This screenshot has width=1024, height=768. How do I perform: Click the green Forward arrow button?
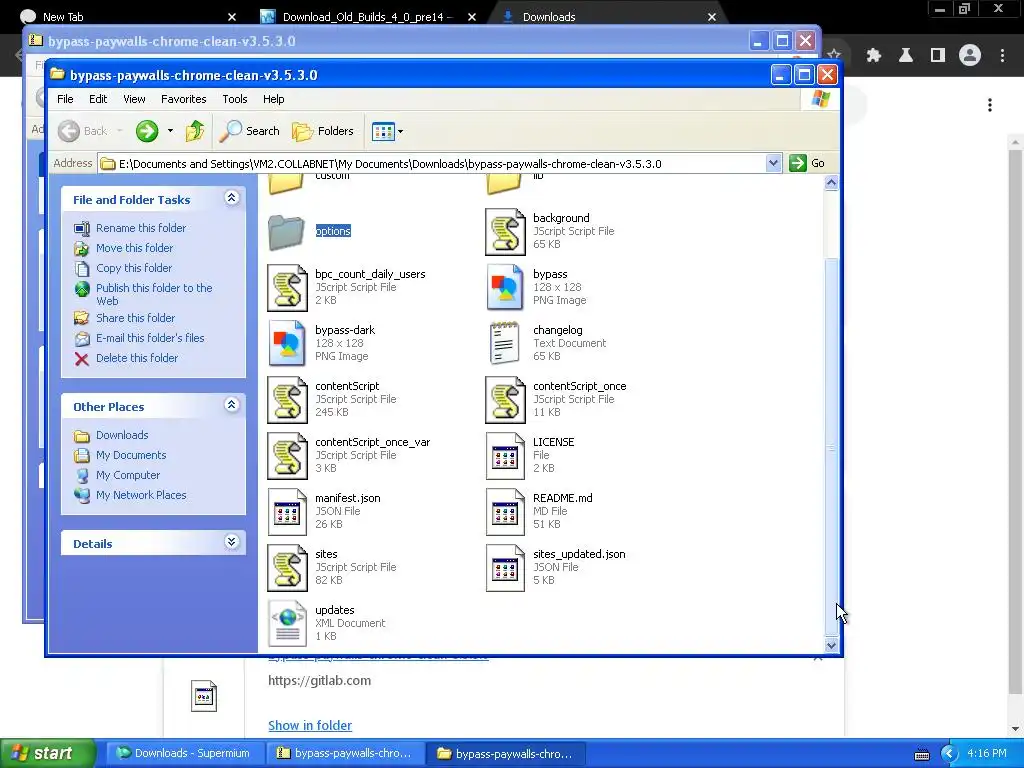pyautogui.click(x=147, y=131)
